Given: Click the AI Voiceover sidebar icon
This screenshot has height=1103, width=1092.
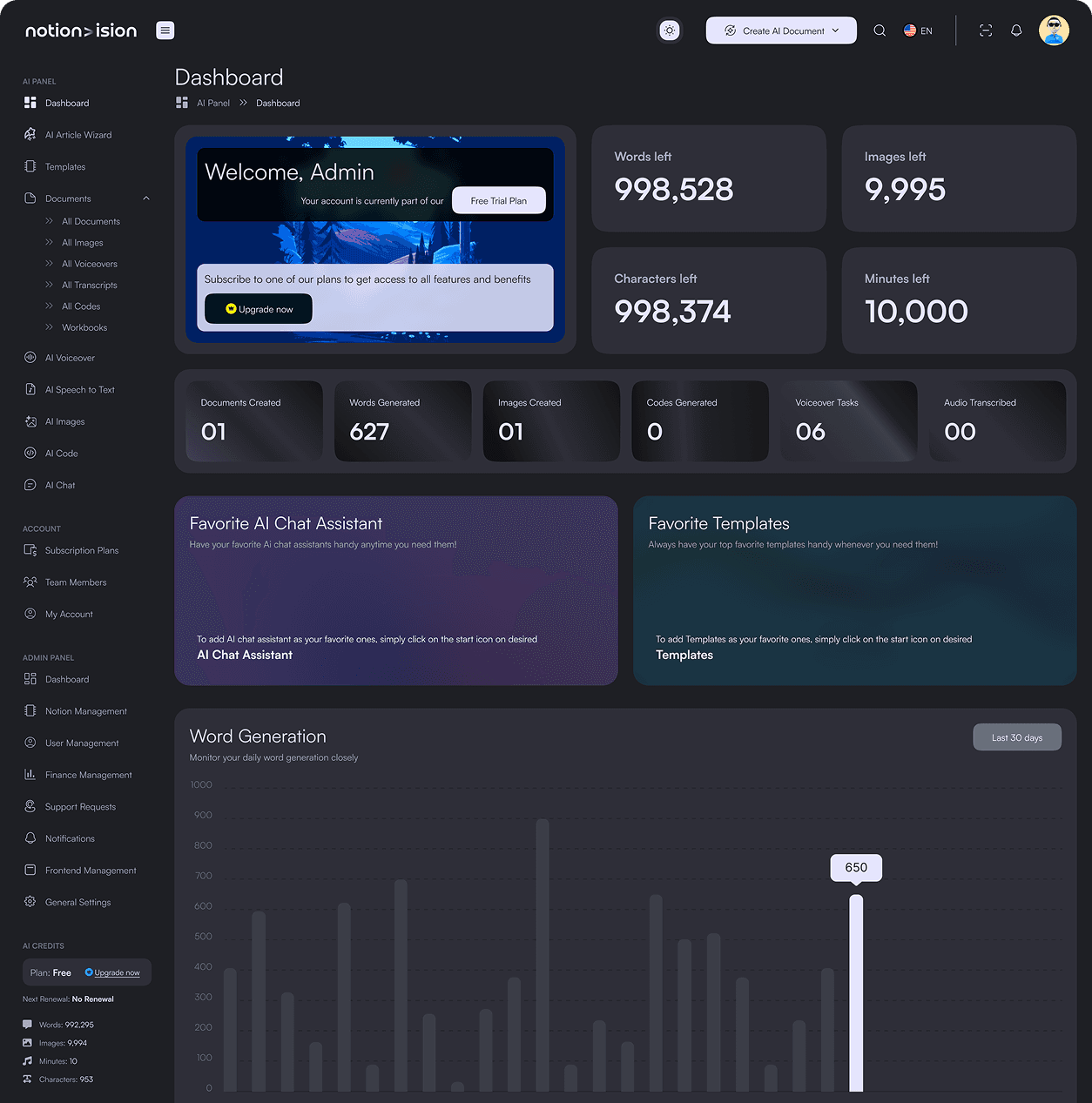Looking at the screenshot, I should coord(30,358).
